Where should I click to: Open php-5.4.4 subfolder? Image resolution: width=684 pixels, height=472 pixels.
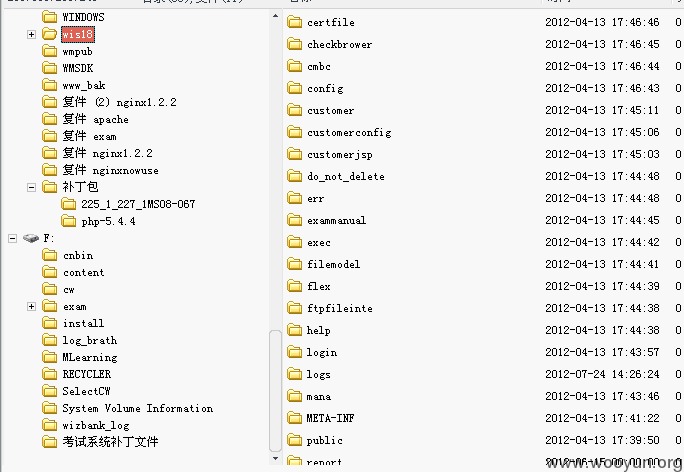tap(108, 221)
